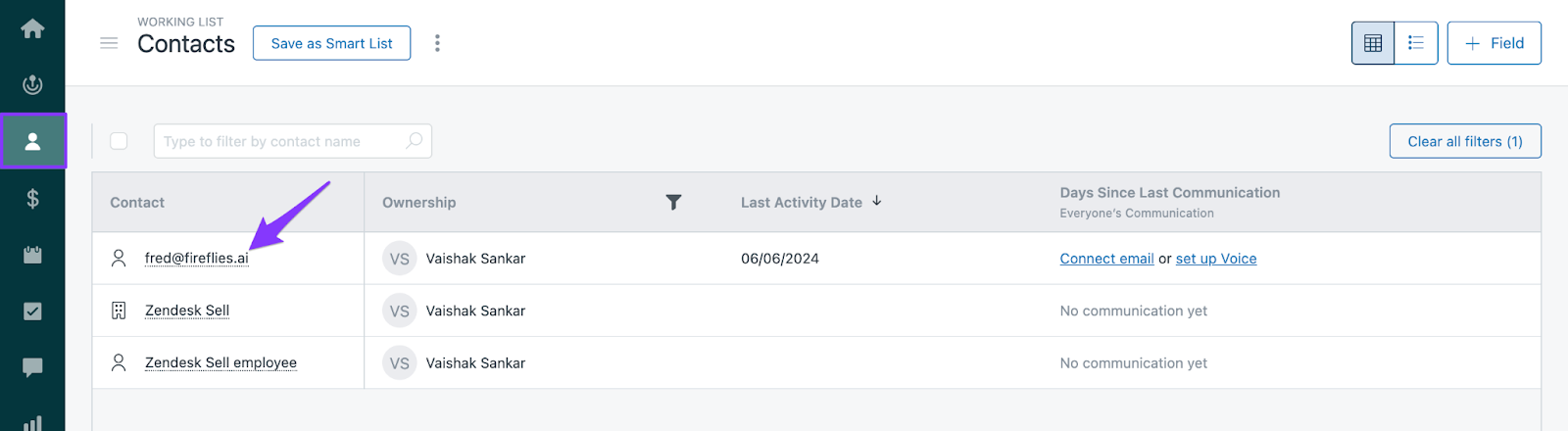
Task: Click Save as Smart List button
Action: (x=331, y=43)
